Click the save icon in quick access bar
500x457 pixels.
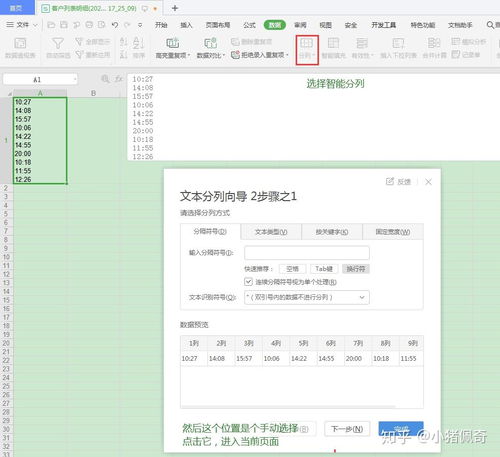pyautogui.click(x=64, y=25)
